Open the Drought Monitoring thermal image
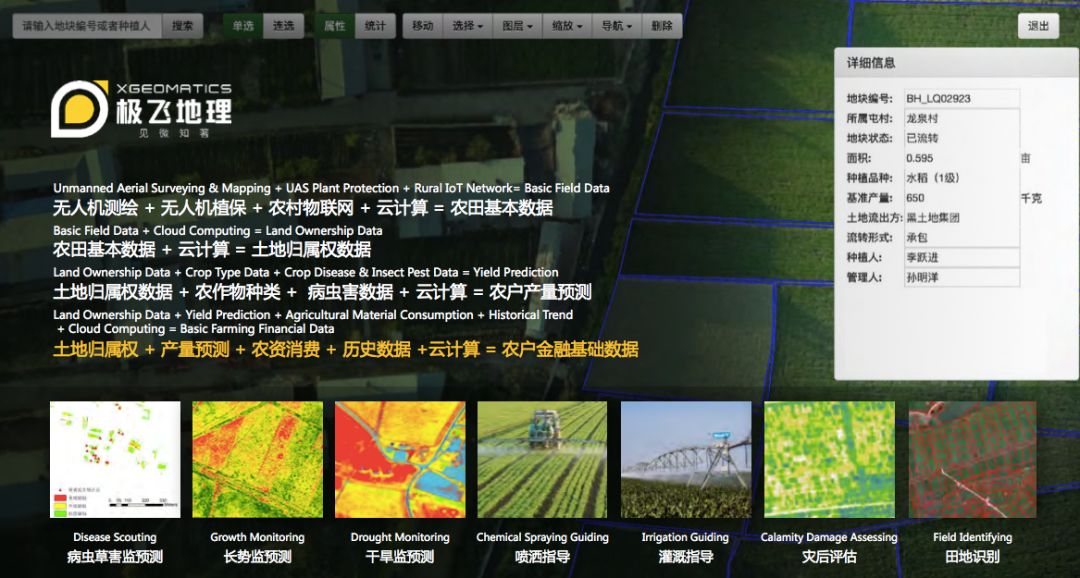 coord(400,459)
